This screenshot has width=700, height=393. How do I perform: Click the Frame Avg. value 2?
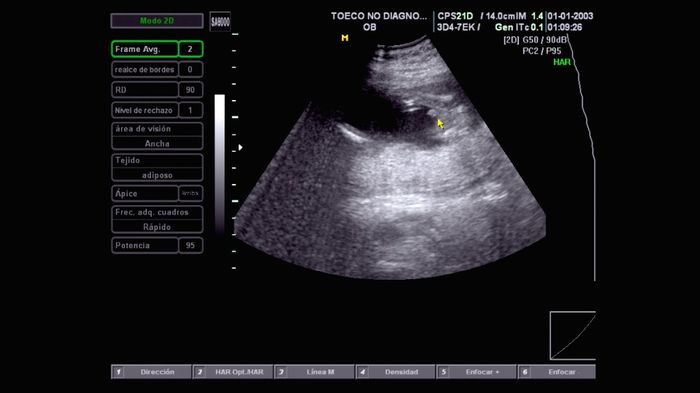point(191,49)
